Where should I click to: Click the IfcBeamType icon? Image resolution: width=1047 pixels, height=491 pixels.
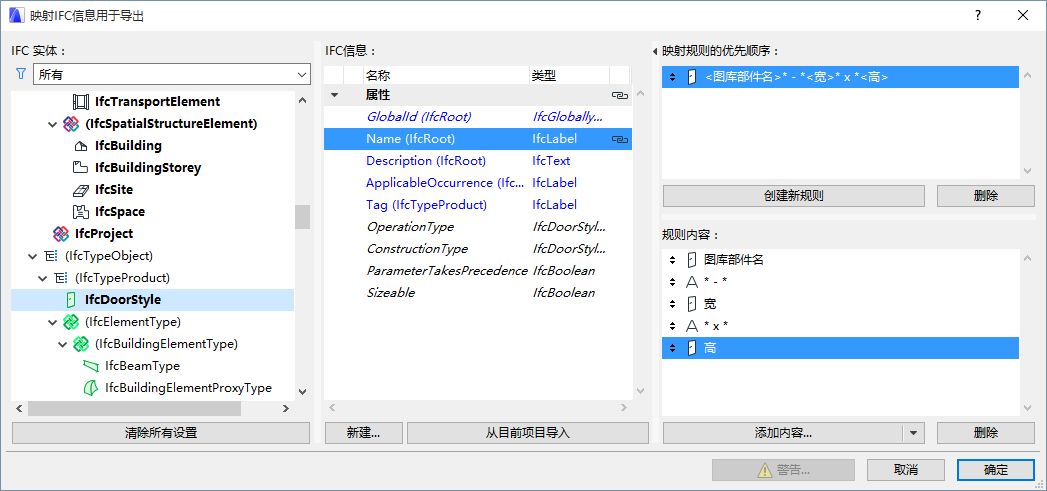(x=90, y=366)
